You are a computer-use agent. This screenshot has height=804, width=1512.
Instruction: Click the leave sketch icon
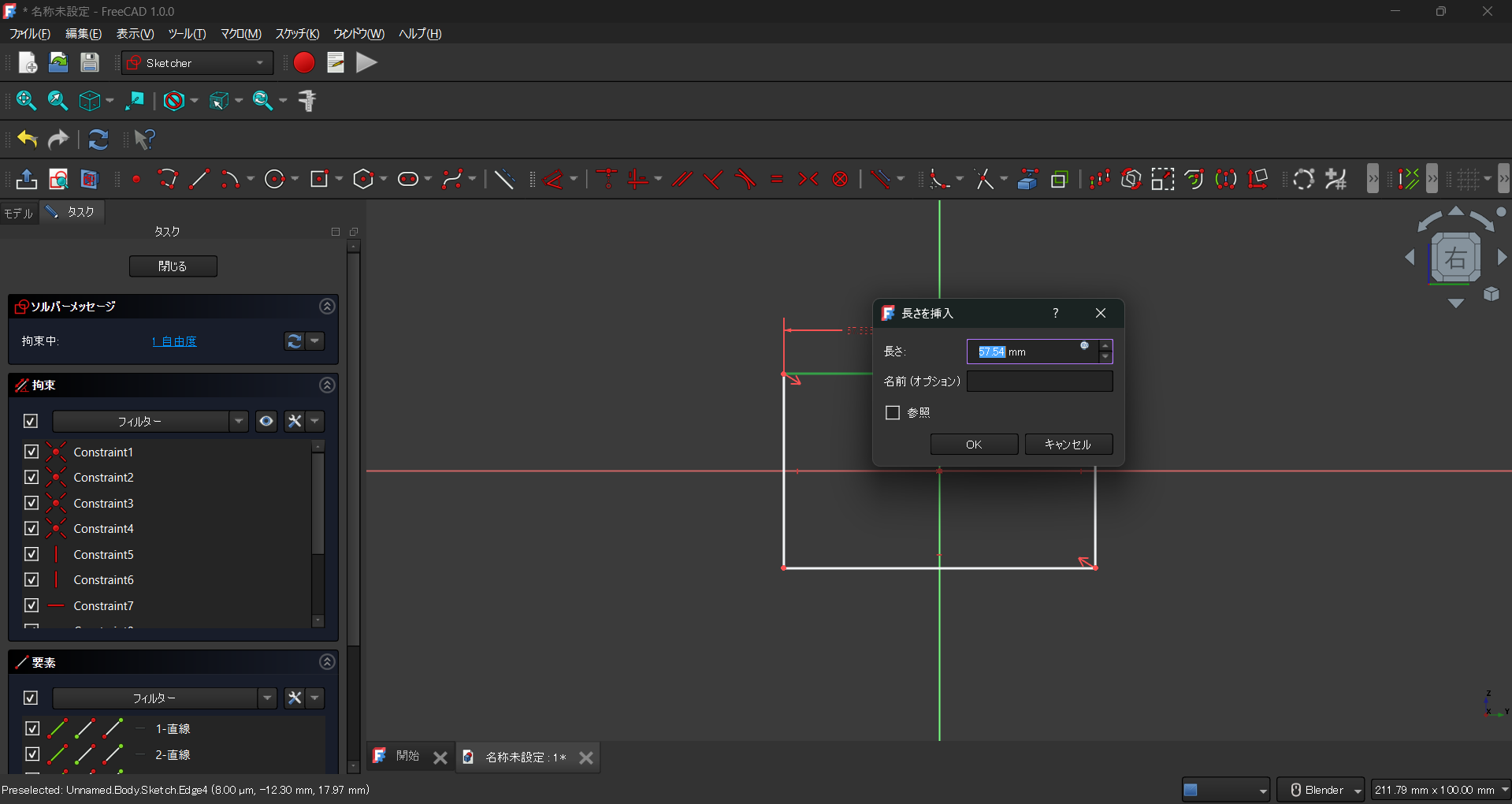pyautogui.click(x=27, y=180)
